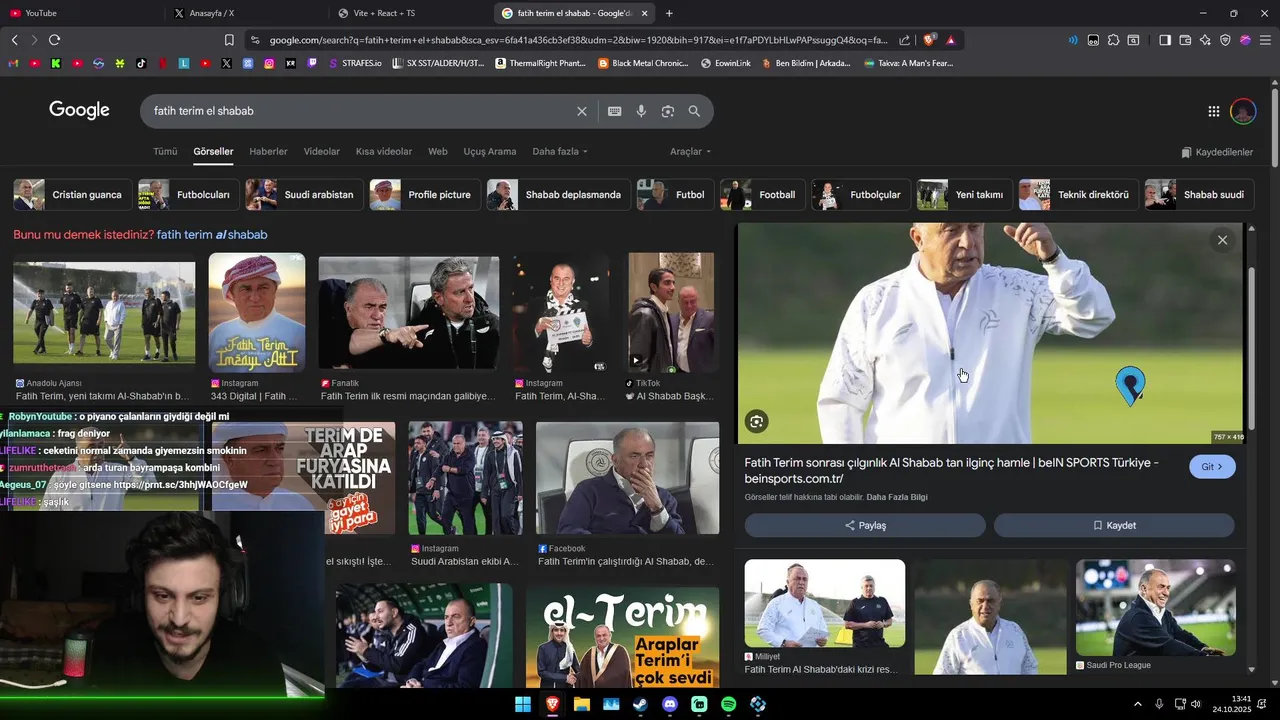Click the magnifier search button
The height and width of the screenshot is (720, 1280).
coord(694,111)
